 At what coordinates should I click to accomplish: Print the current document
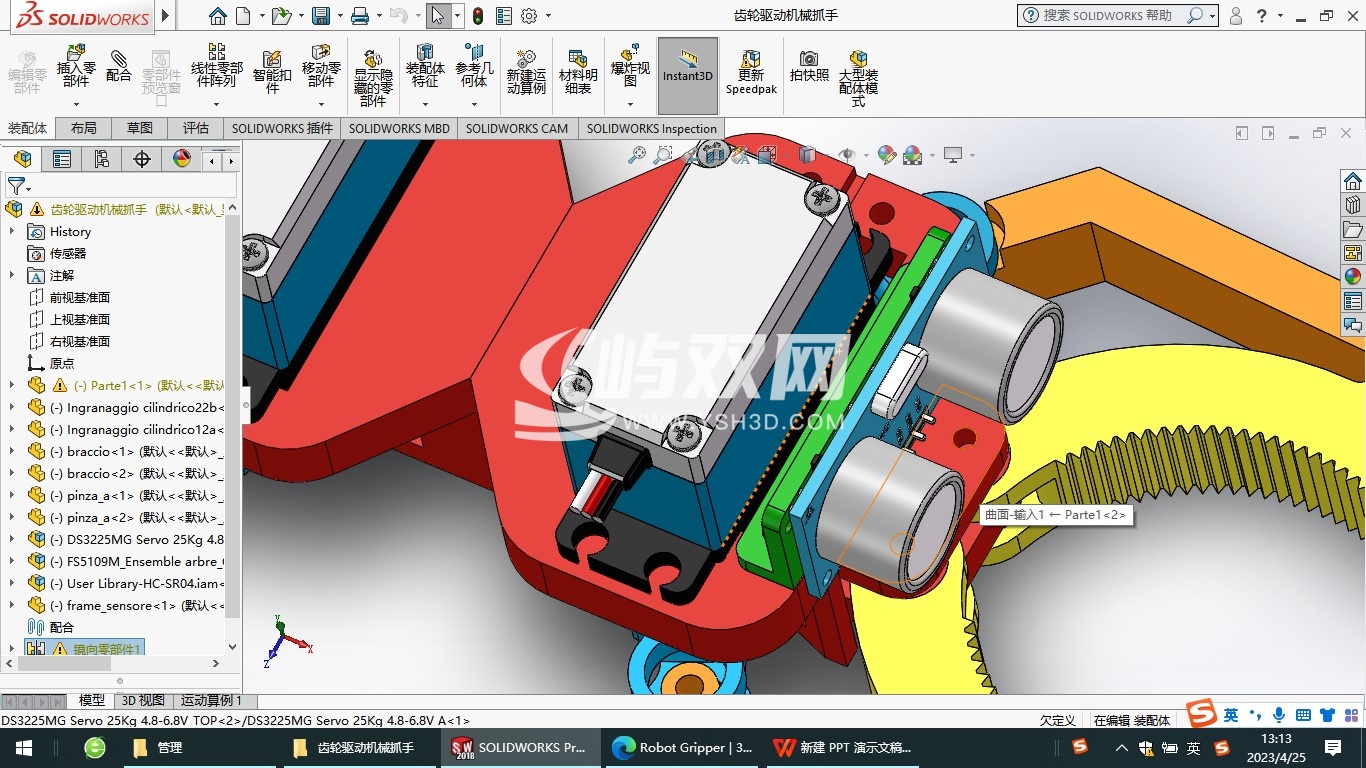(x=360, y=16)
